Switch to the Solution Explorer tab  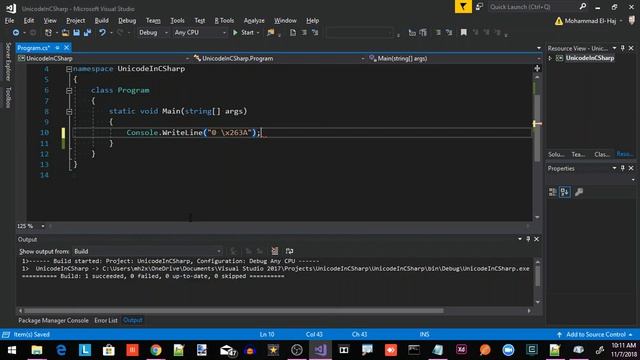pyautogui.click(x=556, y=154)
